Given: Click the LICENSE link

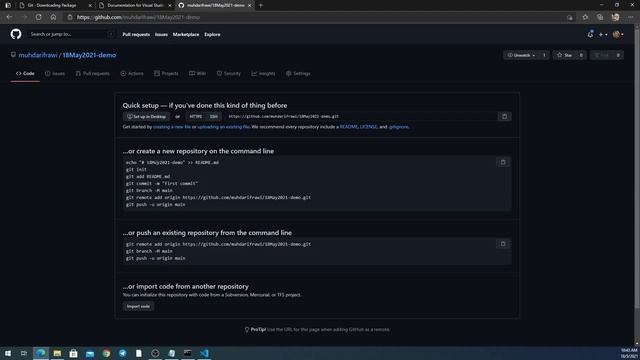Looking at the screenshot, I should coord(368,127).
